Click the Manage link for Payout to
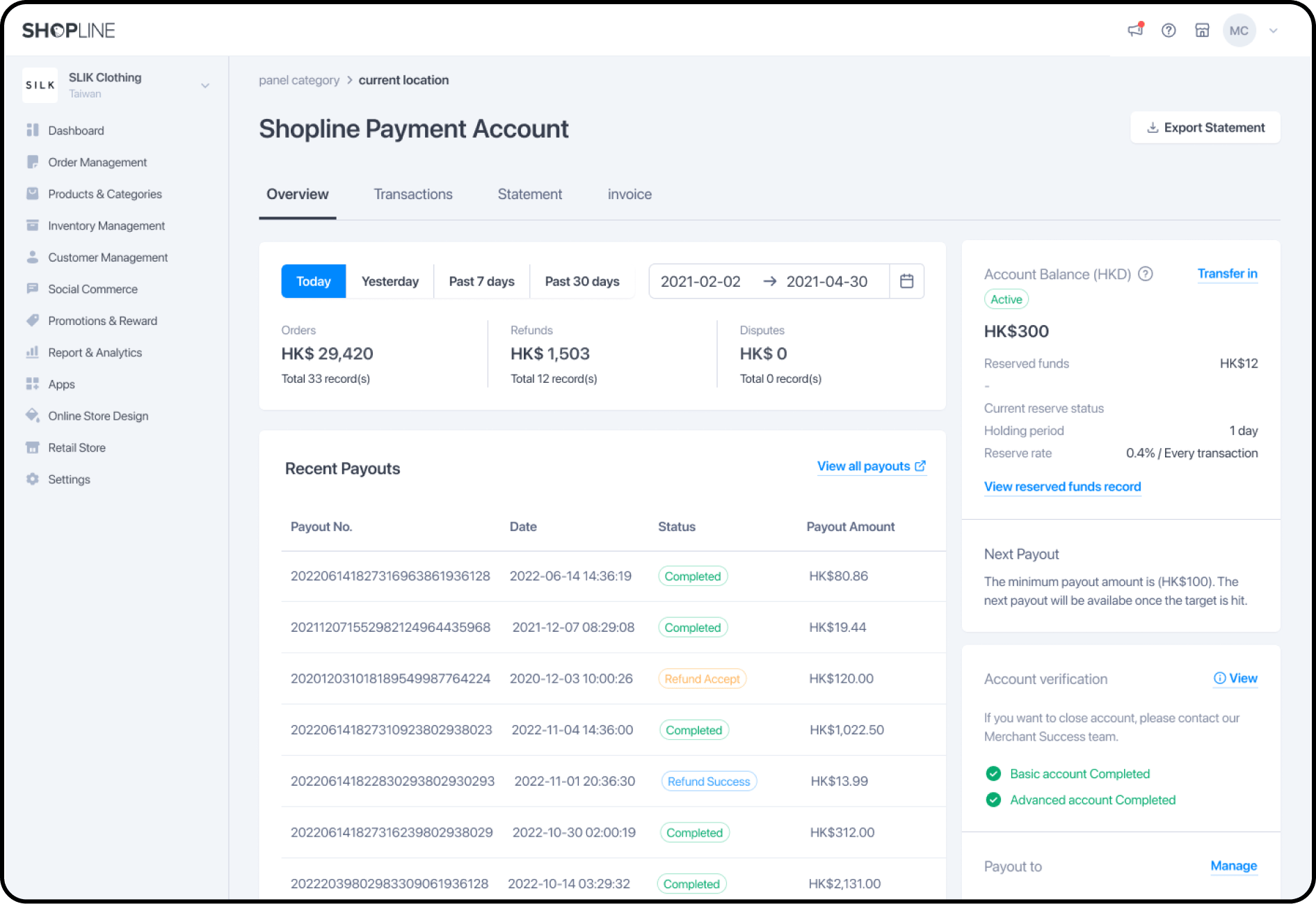1316x904 pixels. (1234, 866)
